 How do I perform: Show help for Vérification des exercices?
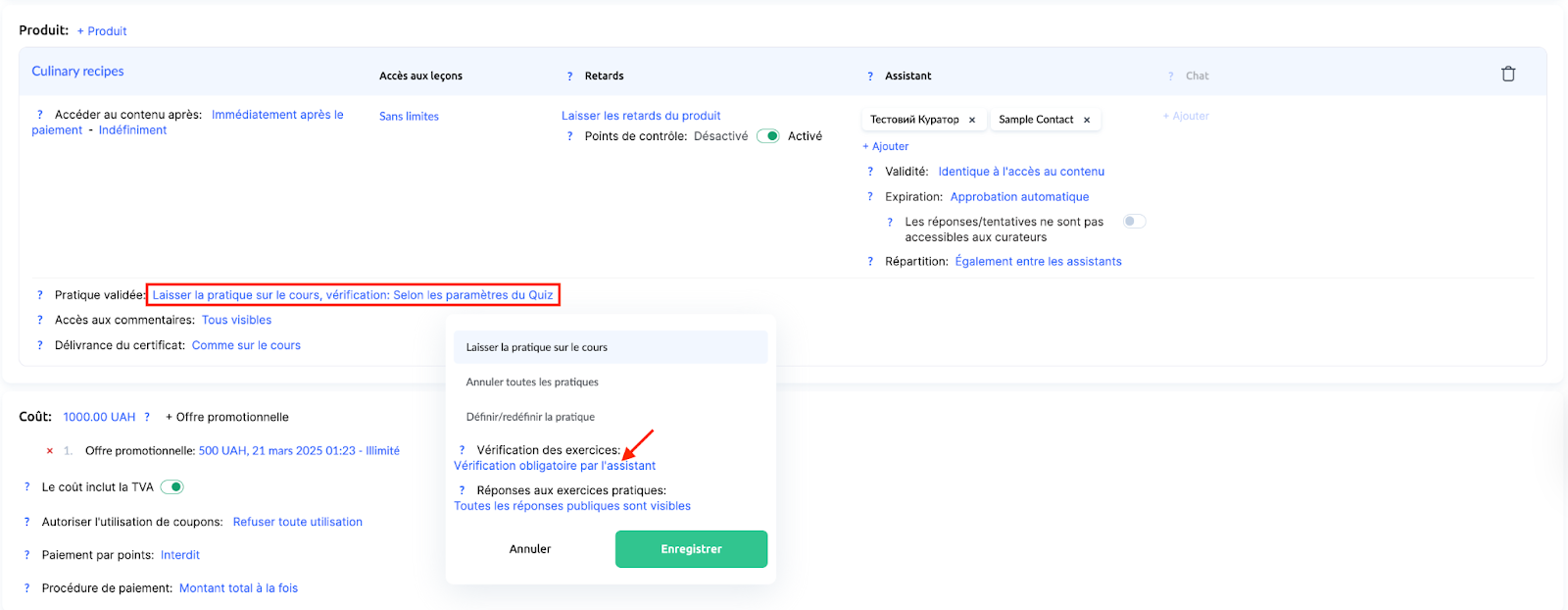[462, 450]
